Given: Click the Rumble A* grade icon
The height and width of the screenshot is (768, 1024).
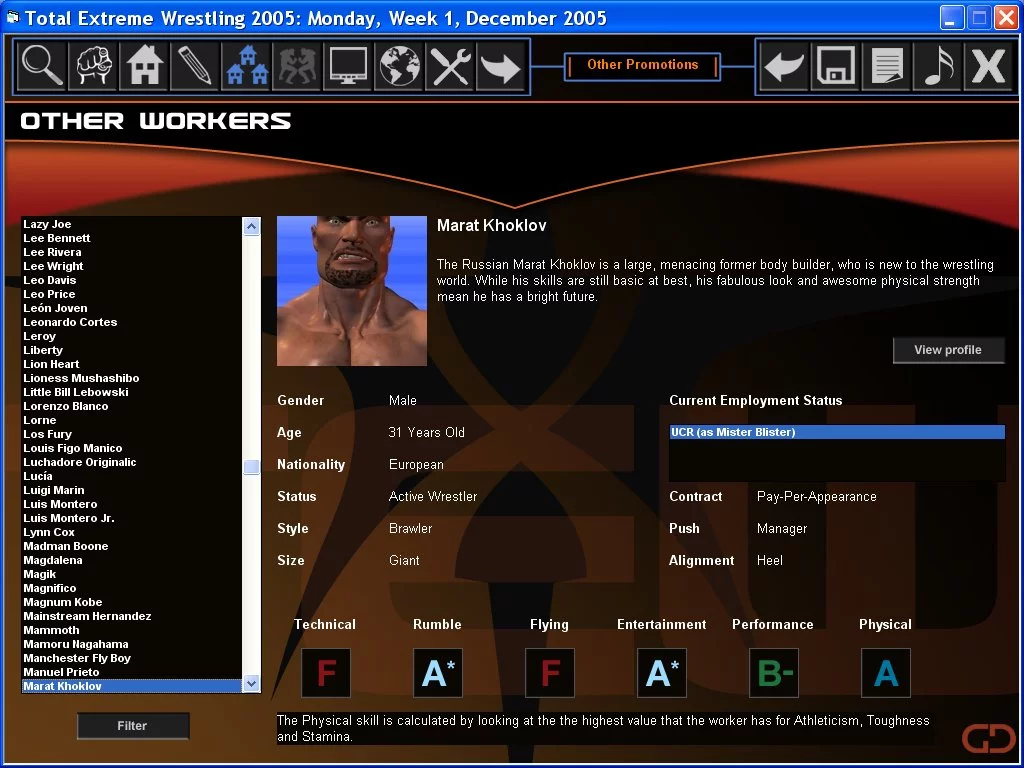Looking at the screenshot, I should pos(438,673).
